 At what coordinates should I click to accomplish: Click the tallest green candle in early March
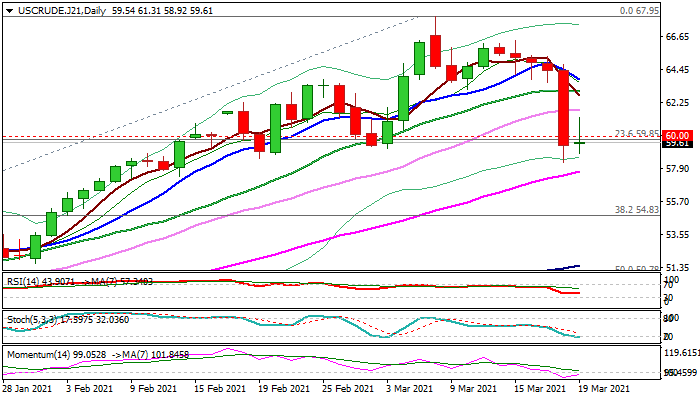coord(404,98)
